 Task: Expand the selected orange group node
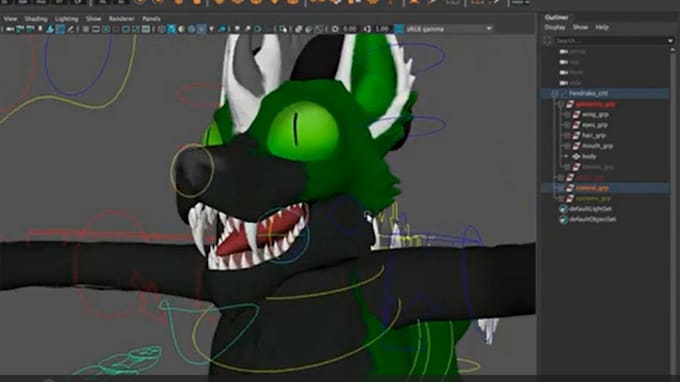click(x=561, y=188)
